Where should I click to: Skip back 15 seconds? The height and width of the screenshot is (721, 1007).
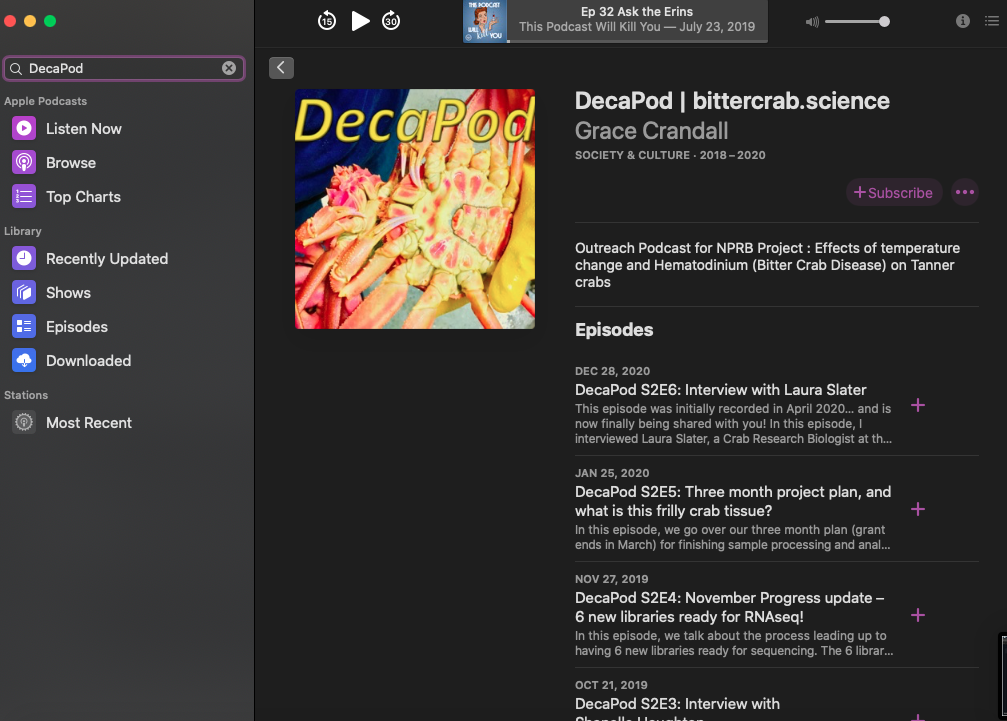point(326,21)
